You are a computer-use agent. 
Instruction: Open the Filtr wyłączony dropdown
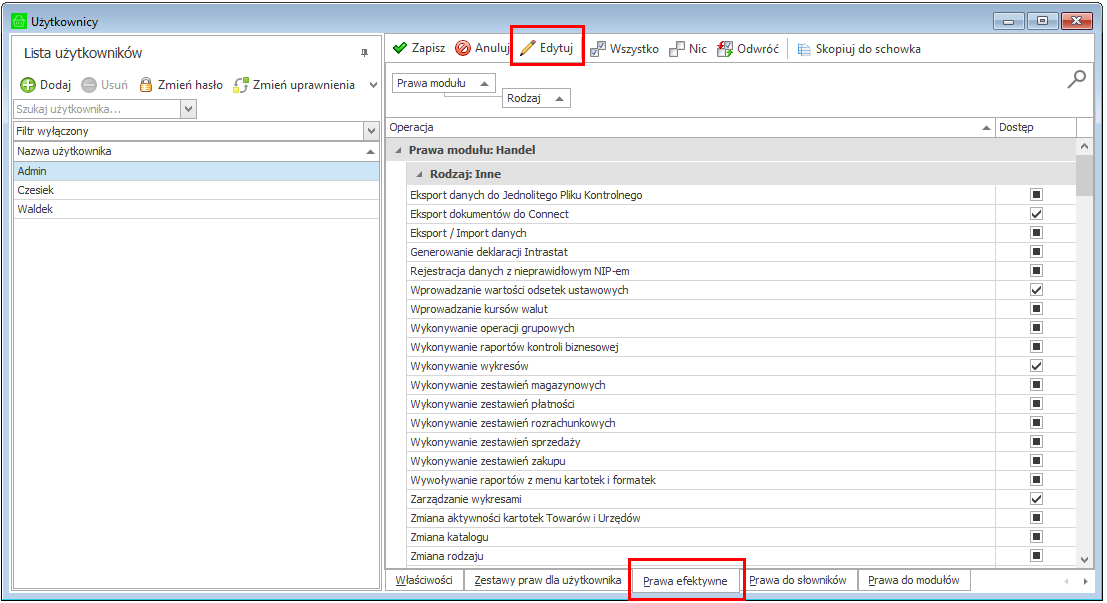[x=371, y=131]
